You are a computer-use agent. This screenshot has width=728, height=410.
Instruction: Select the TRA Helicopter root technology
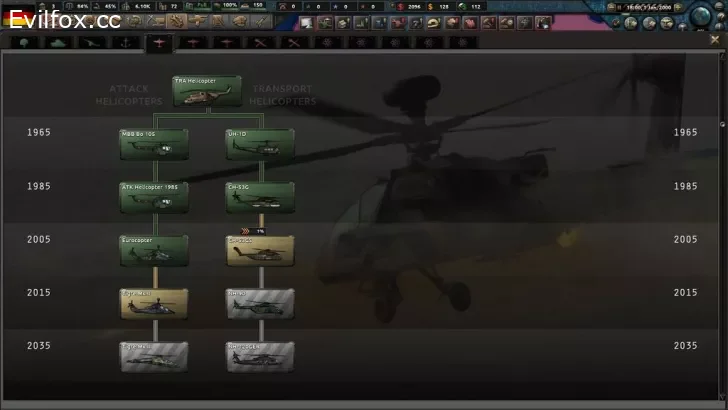(207, 92)
